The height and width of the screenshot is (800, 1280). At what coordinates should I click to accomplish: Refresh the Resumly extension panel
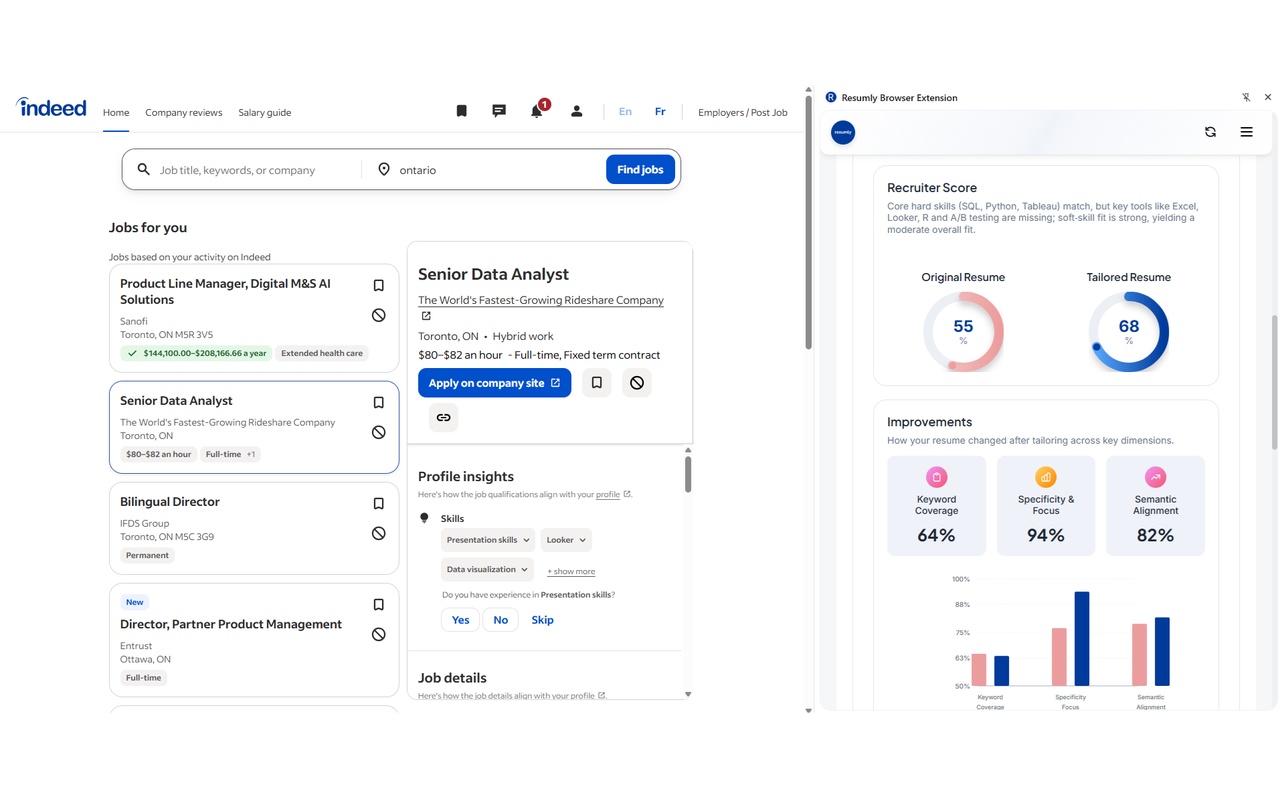1210,131
